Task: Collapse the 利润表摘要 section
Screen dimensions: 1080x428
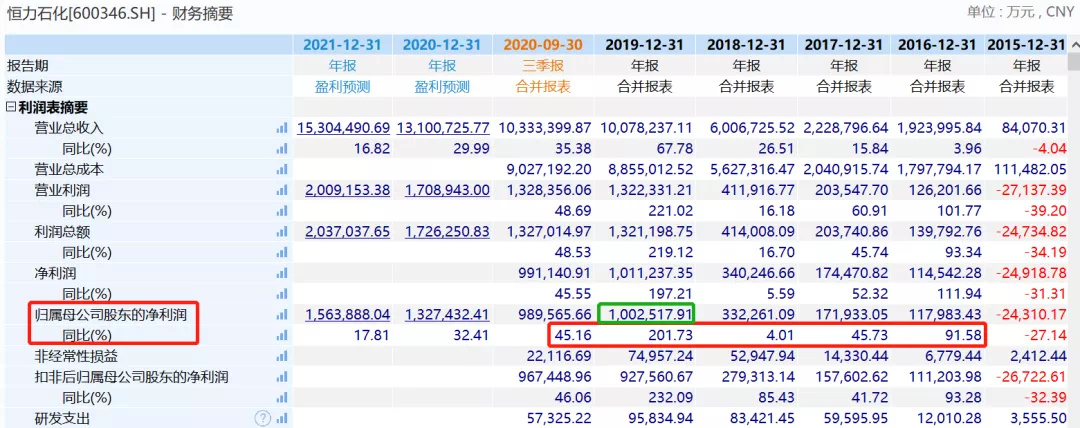Action: pos(10,108)
